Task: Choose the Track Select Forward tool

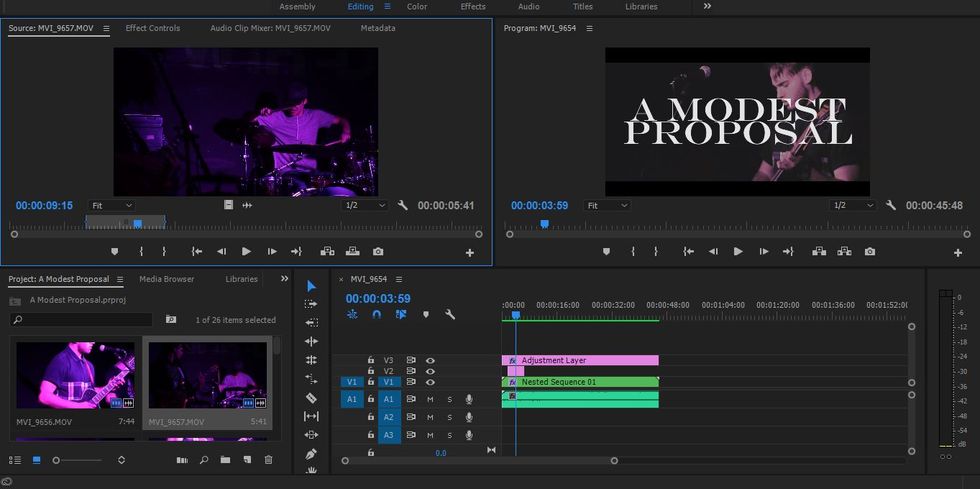Action: [311, 304]
